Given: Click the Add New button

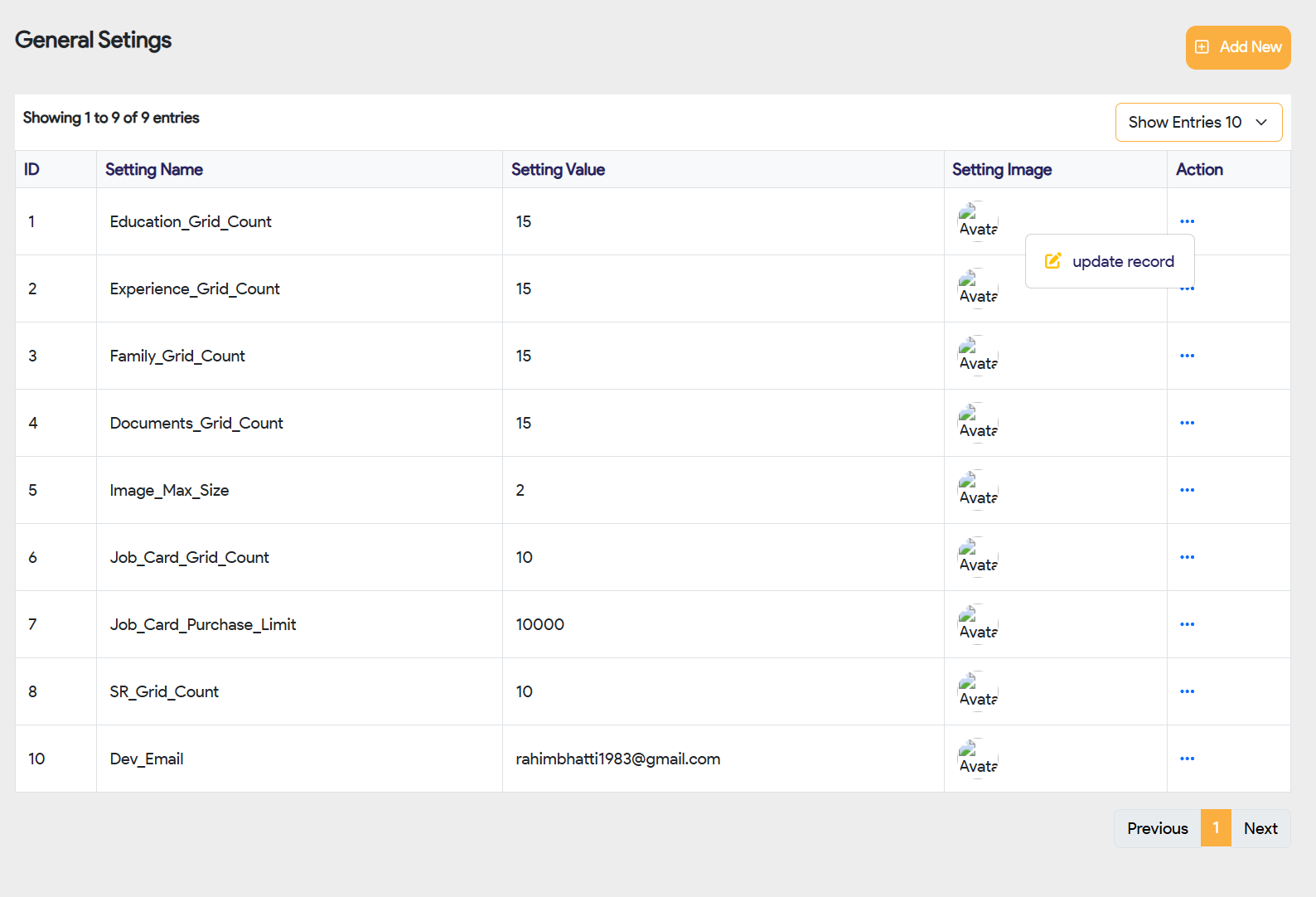Looking at the screenshot, I should 1237,47.
